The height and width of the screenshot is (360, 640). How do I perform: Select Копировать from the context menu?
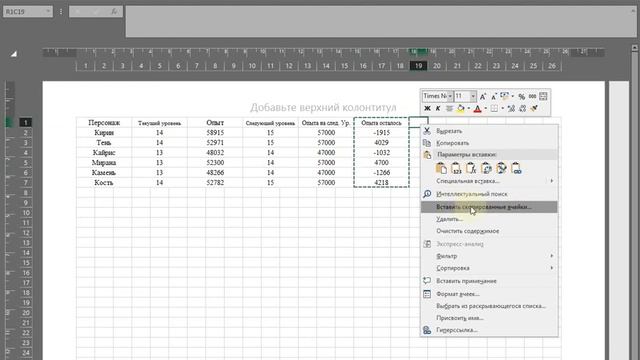point(489,143)
